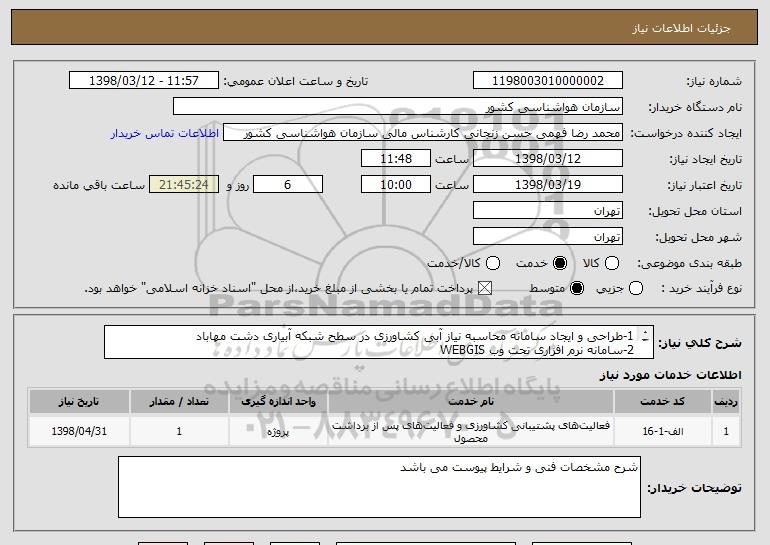Click the creation date field 1398/03/12
This screenshot has width=770, height=545.
point(548,159)
